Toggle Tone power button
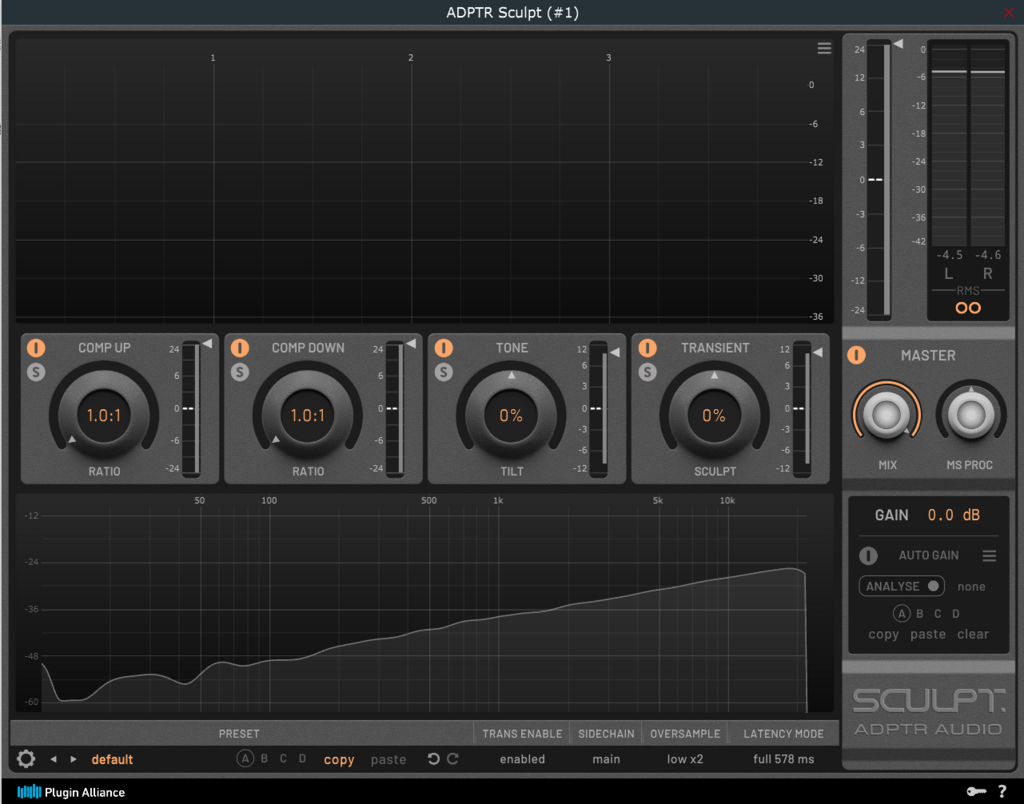The width and height of the screenshot is (1024, 804). pyautogui.click(x=443, y=347)
